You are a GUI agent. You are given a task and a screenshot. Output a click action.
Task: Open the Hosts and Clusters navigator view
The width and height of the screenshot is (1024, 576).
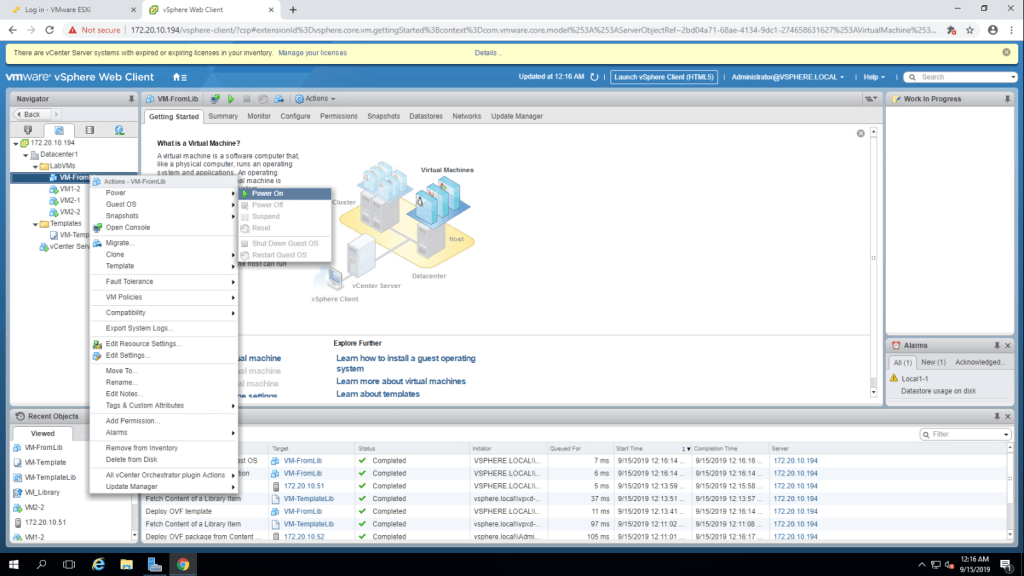(28, 130)
